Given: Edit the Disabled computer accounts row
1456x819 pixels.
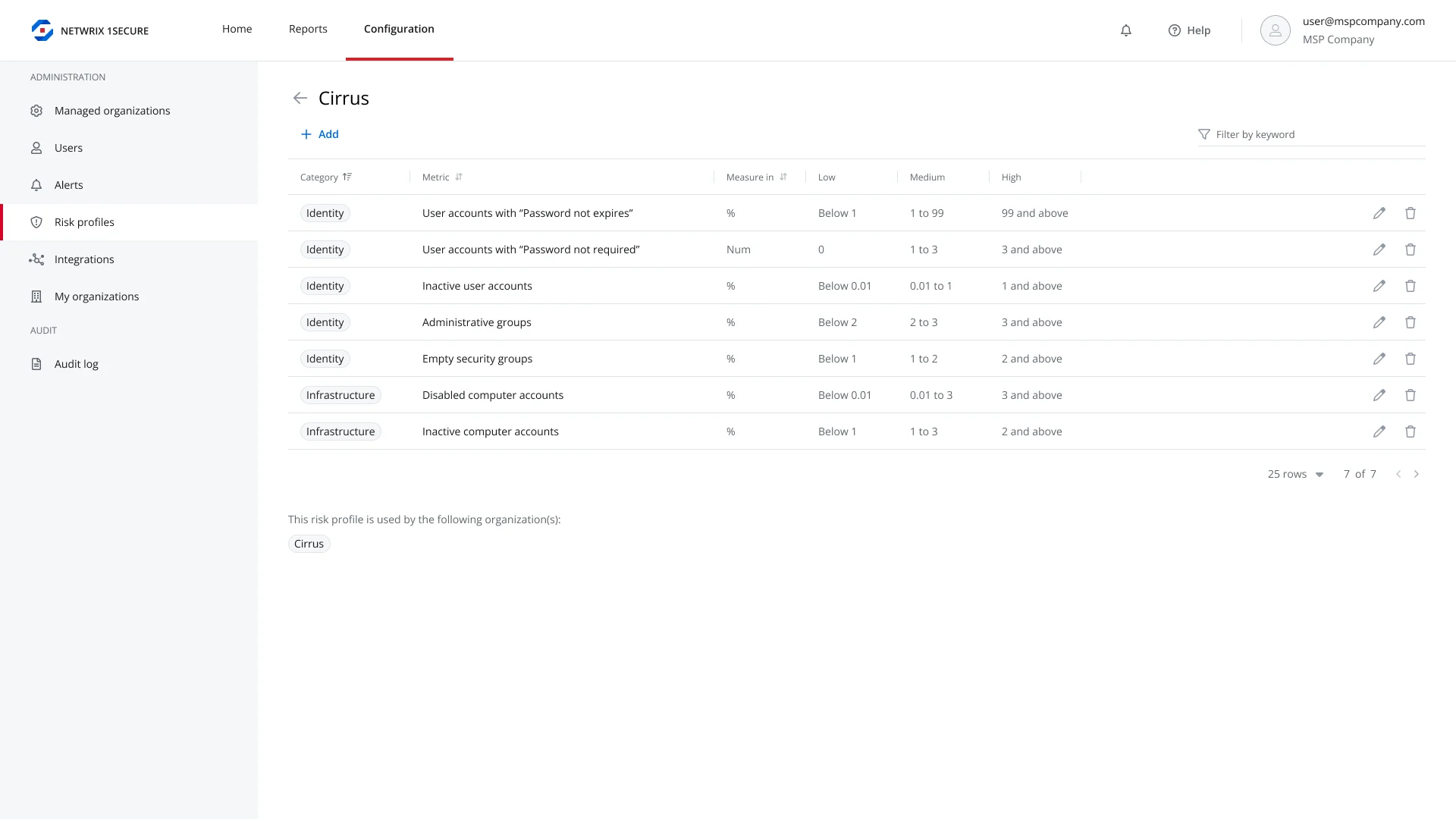Looking at the screenshot, I should point(1379,395).
